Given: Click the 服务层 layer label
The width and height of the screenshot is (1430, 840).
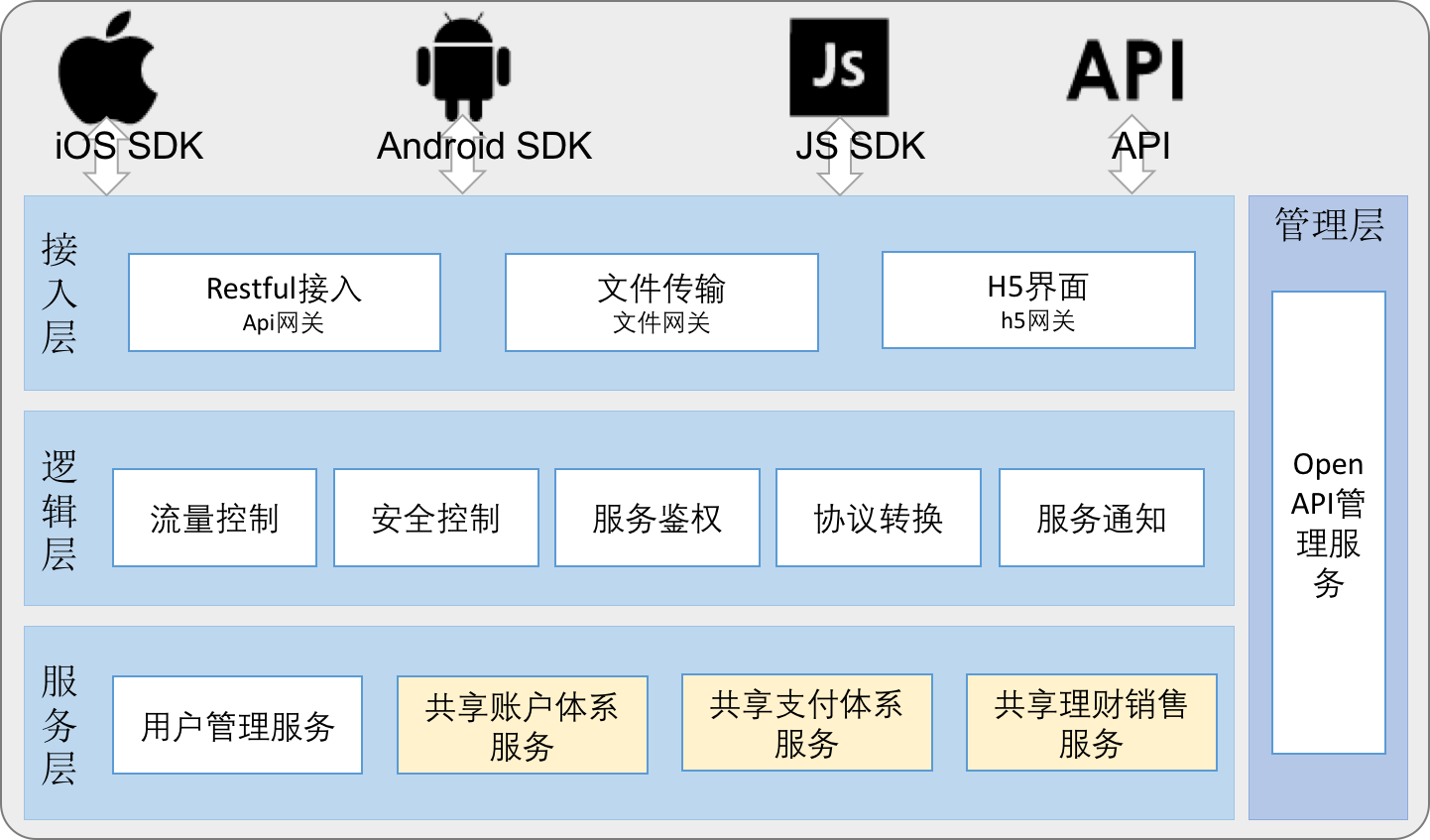Looking at the screenshot, I should [60, 725].
